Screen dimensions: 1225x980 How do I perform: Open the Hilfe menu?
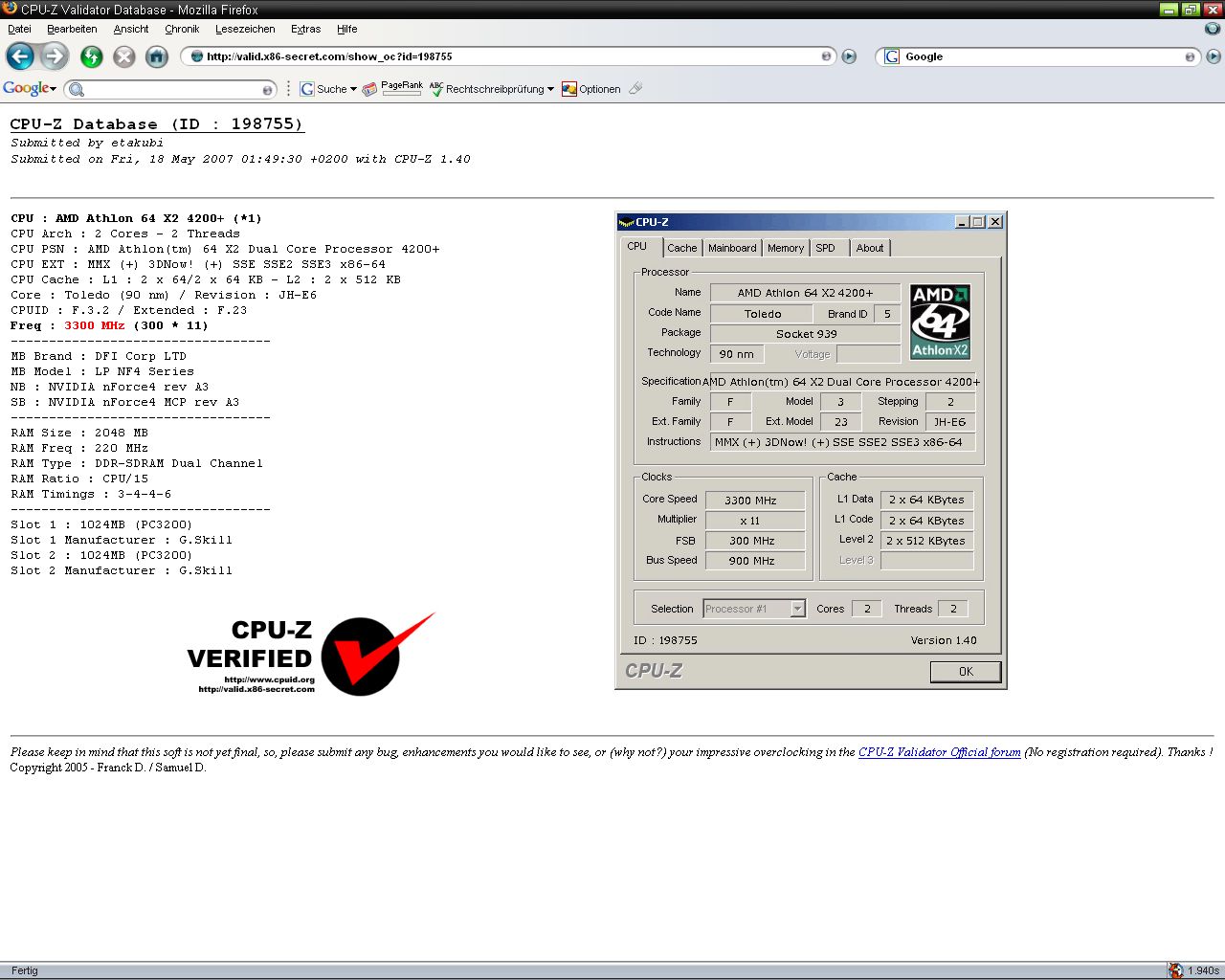coord(347,29)
